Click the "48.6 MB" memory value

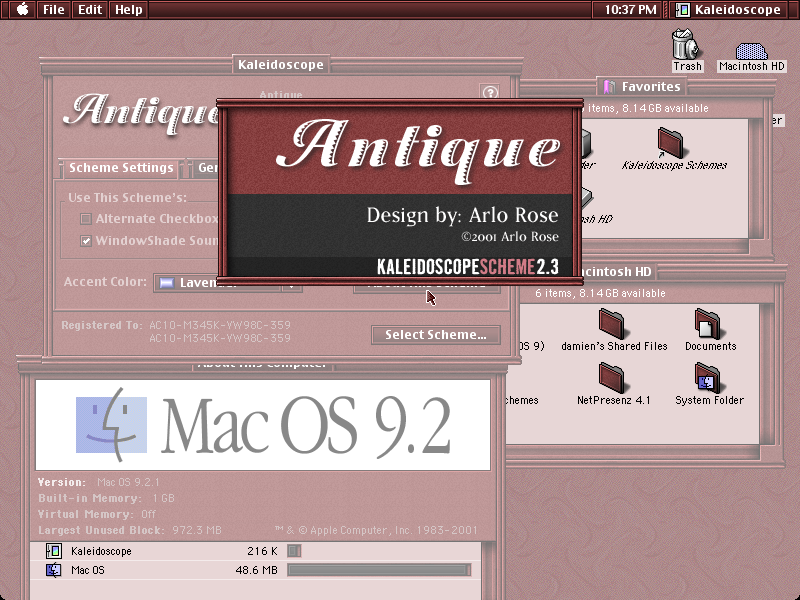[x=257, y=570]
